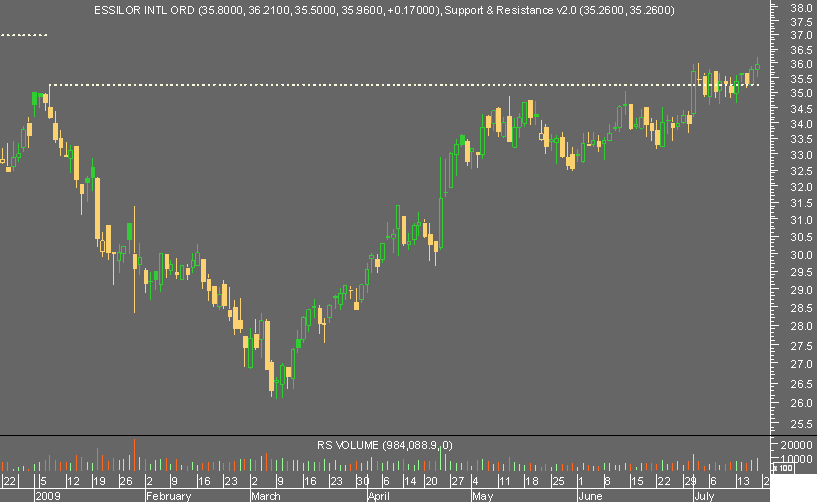Screen dimensions: 817x502
Task: Click the x100 volume scale marker
Action: click(782, 468)
